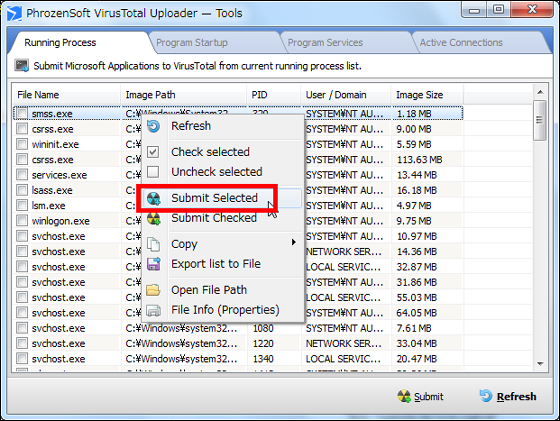Tick checkbox of svchost.exe with PID 1220
This screenshot has width=560, height=421.
point(22,343)
